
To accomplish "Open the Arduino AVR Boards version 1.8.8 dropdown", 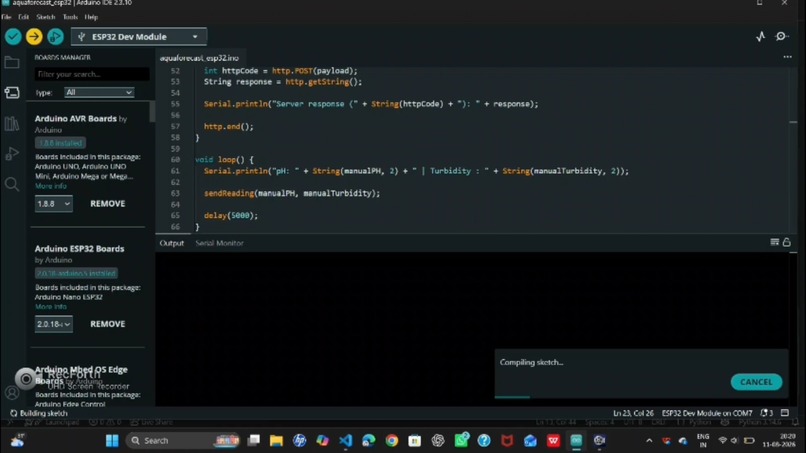I will [x=53, y=204].
